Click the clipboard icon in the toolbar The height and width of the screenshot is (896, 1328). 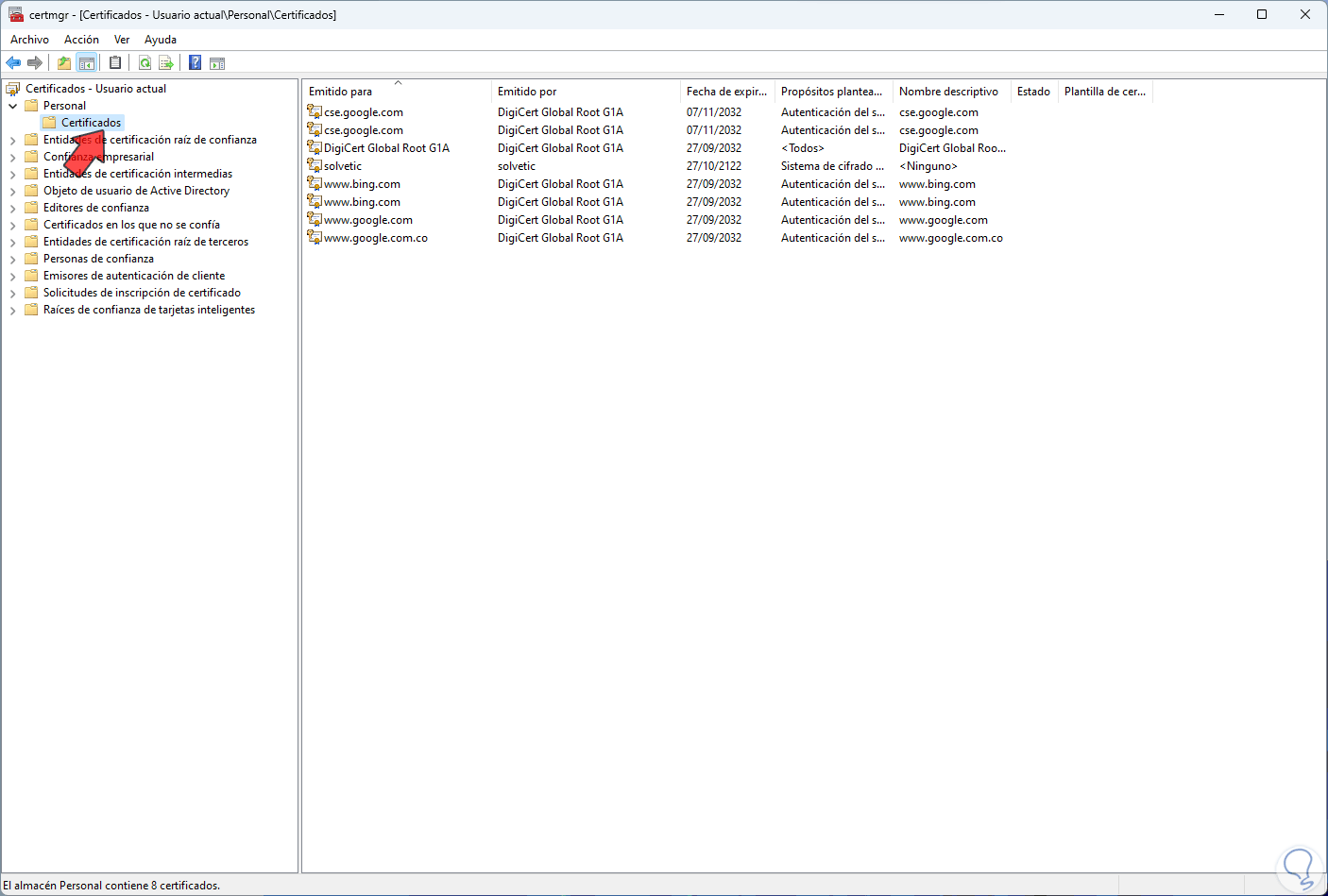point(115,63)
